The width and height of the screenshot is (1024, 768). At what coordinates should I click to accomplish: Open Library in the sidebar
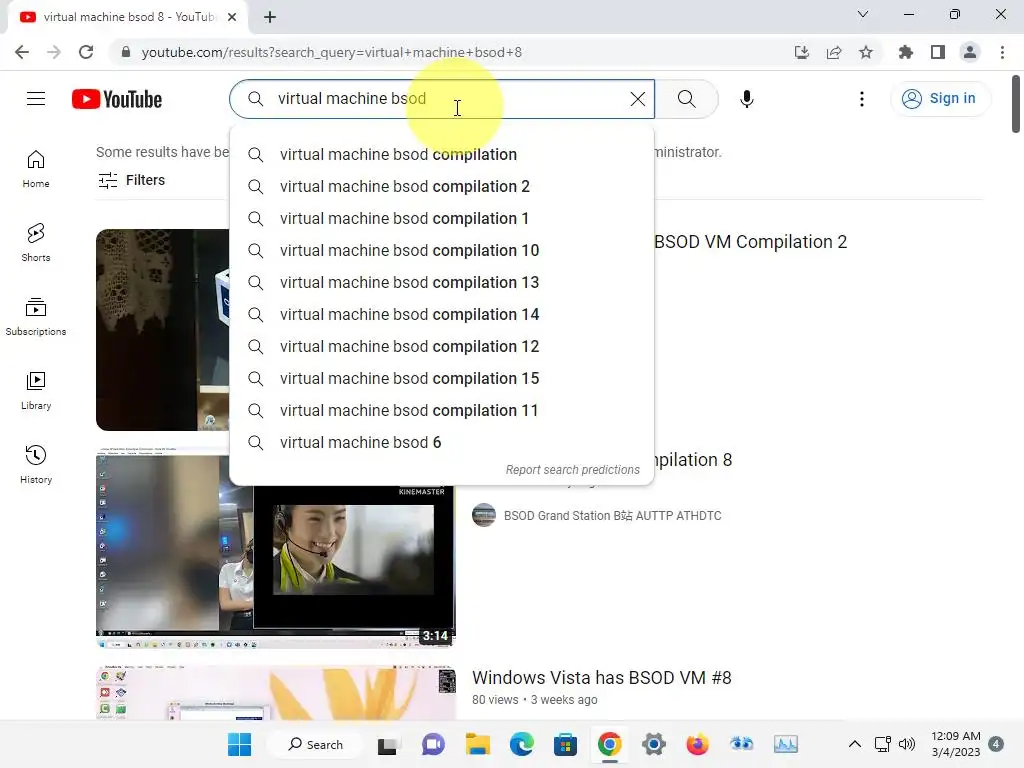(x=36, y=391)
